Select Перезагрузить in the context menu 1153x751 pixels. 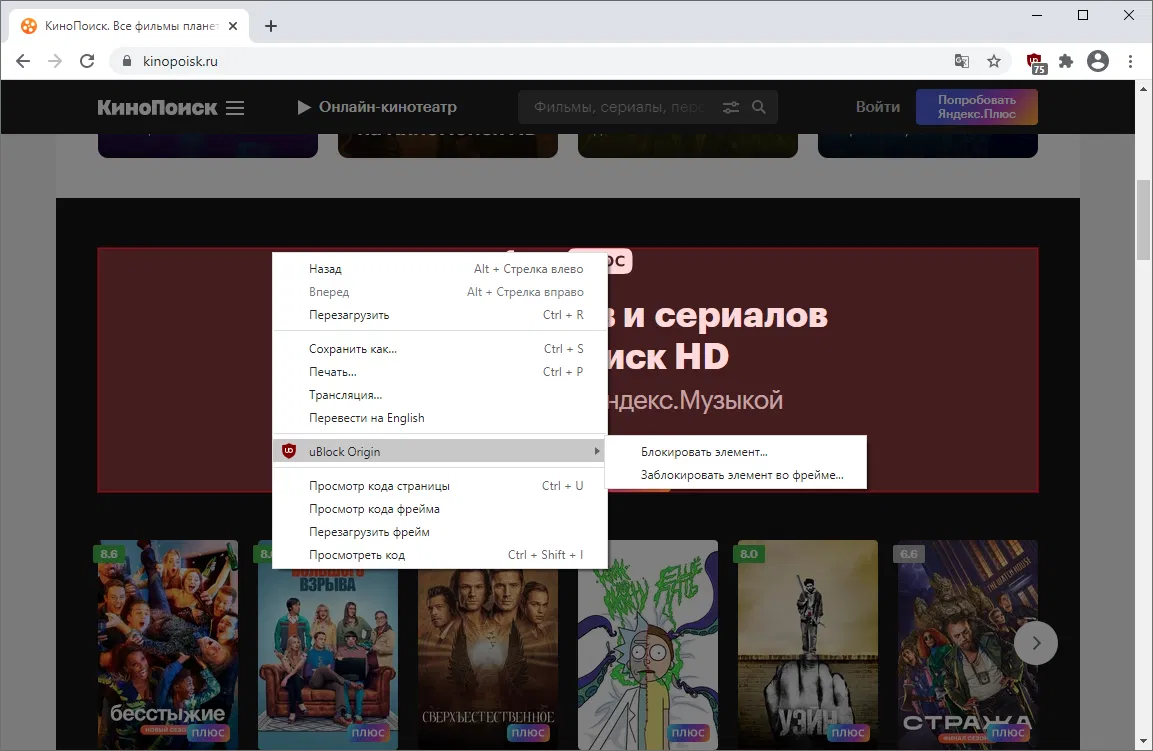[440, 315]
